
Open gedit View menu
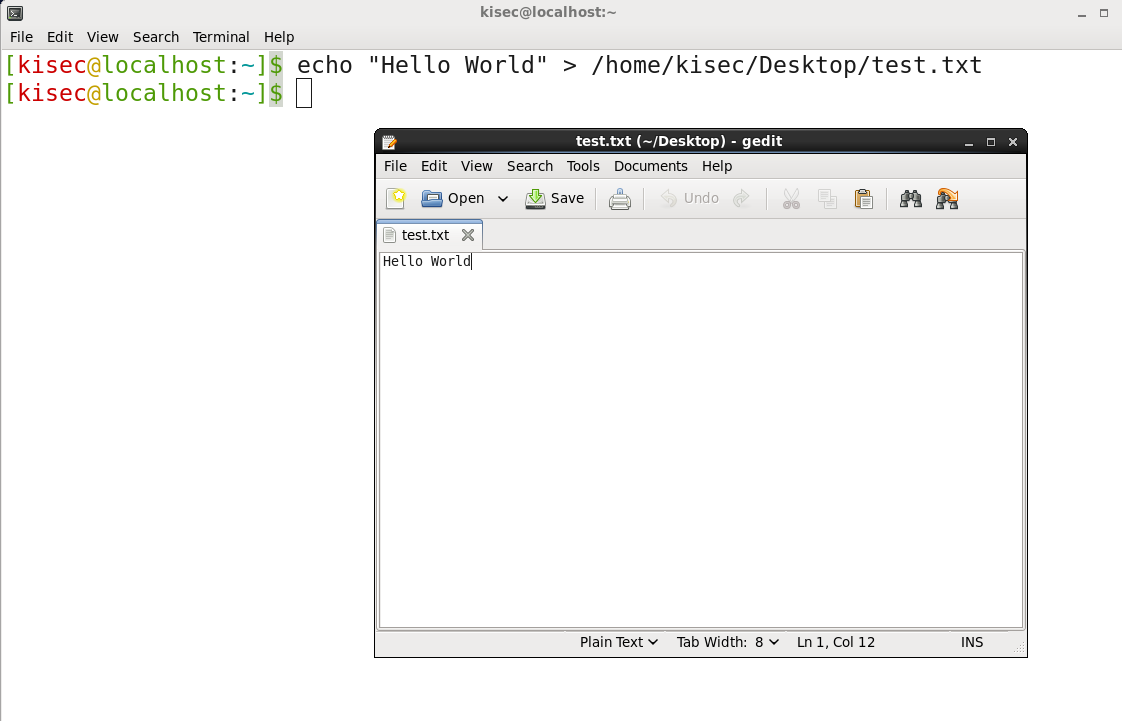click(477, 166)
